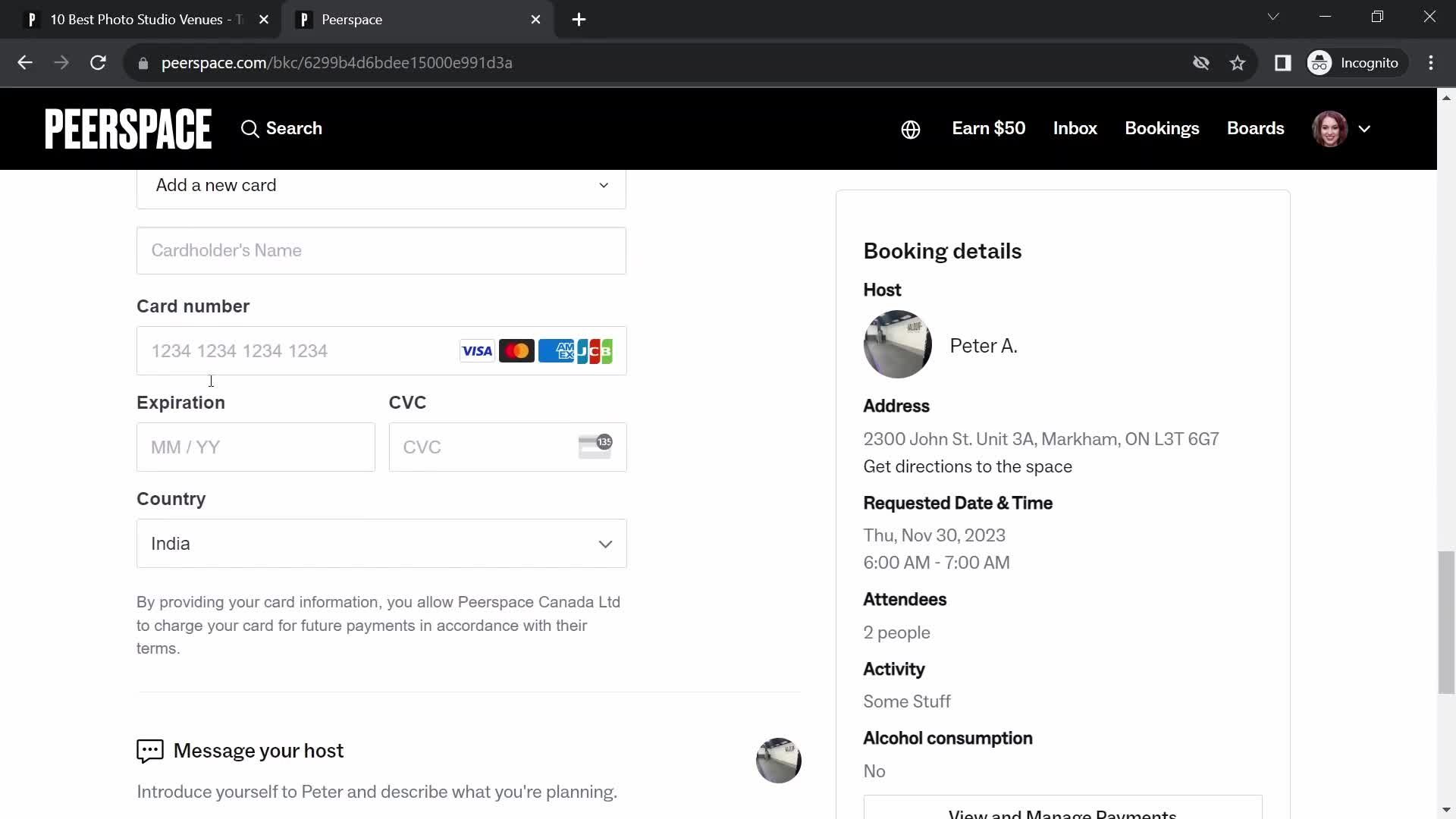Click the 'Booking details' heading

pyautogui.click(x=942, y=252)
